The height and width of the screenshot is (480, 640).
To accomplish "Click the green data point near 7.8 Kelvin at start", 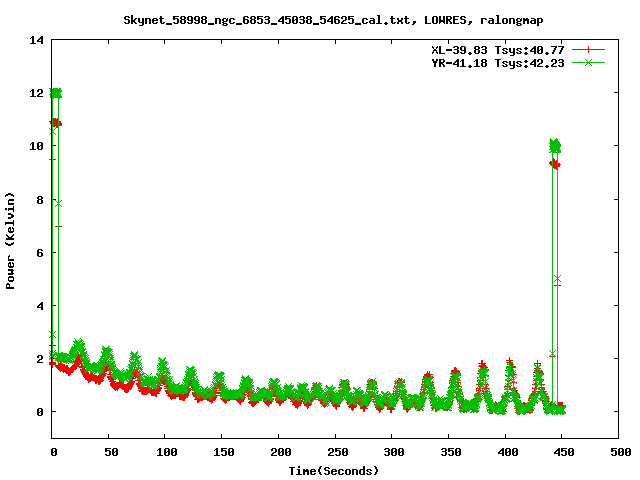I will pos(59,203).
